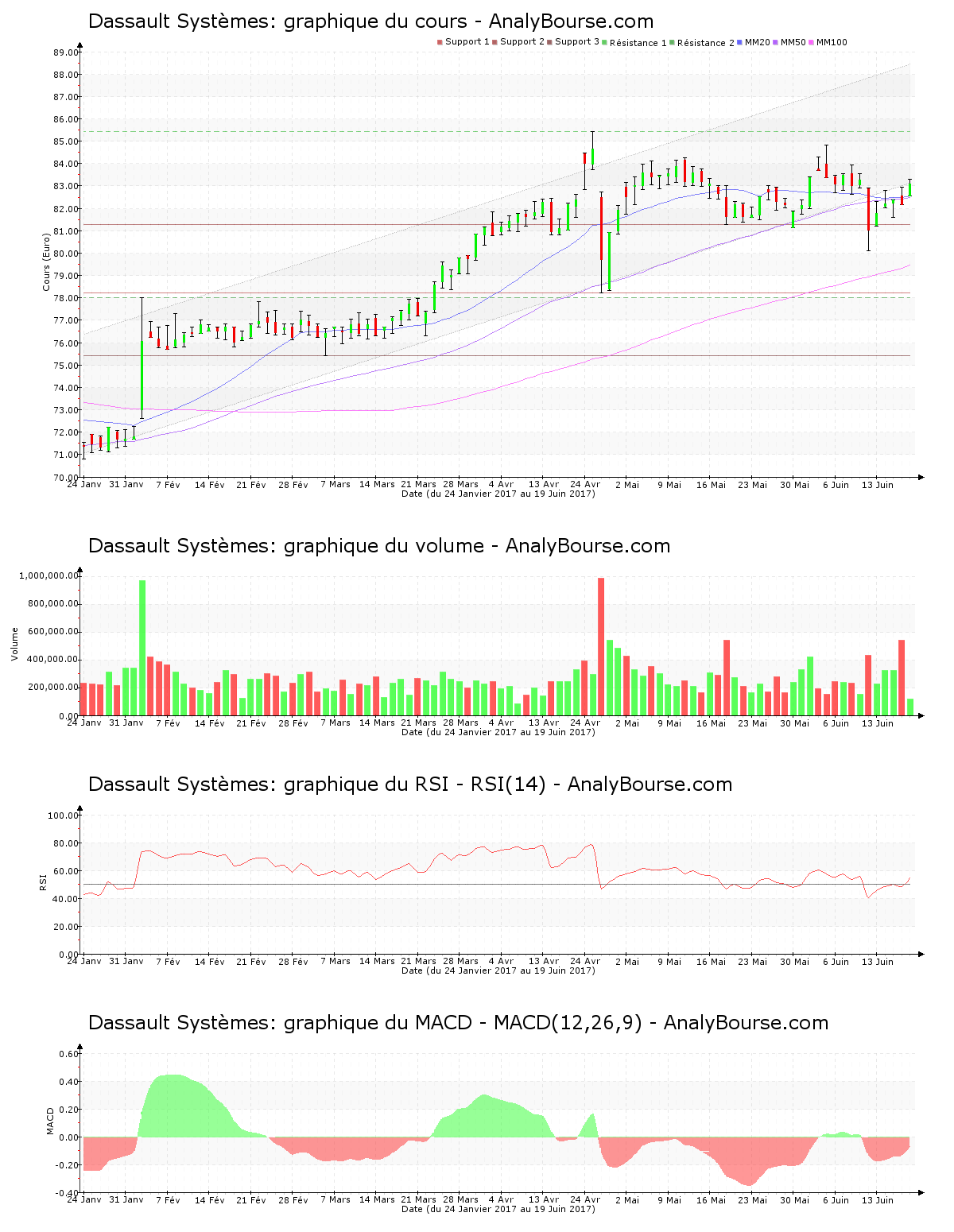Select the Support 3 legend label
The height and width of the screenshot is (1232, 954).
click(577, 41)
